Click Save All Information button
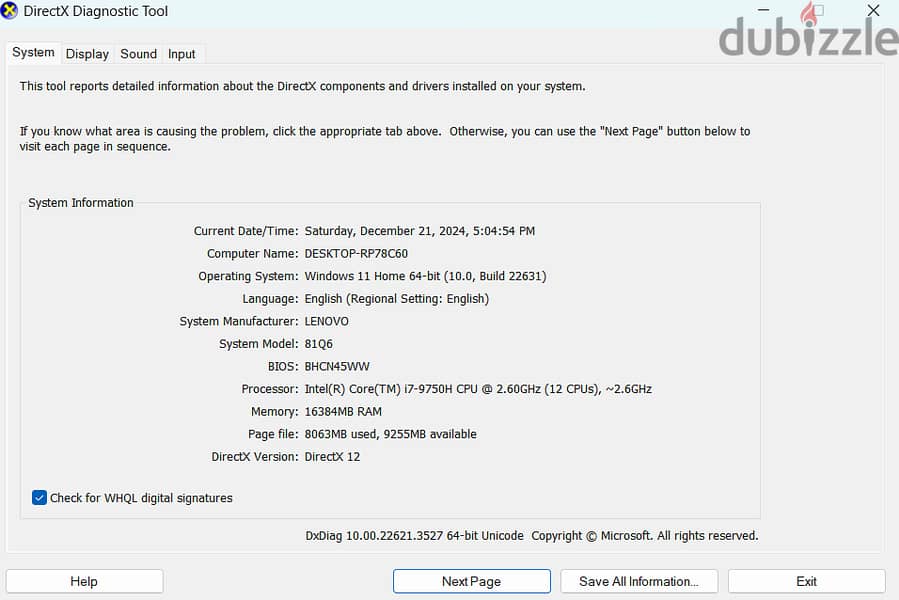899x600 pixels. [x=638, y=581]
